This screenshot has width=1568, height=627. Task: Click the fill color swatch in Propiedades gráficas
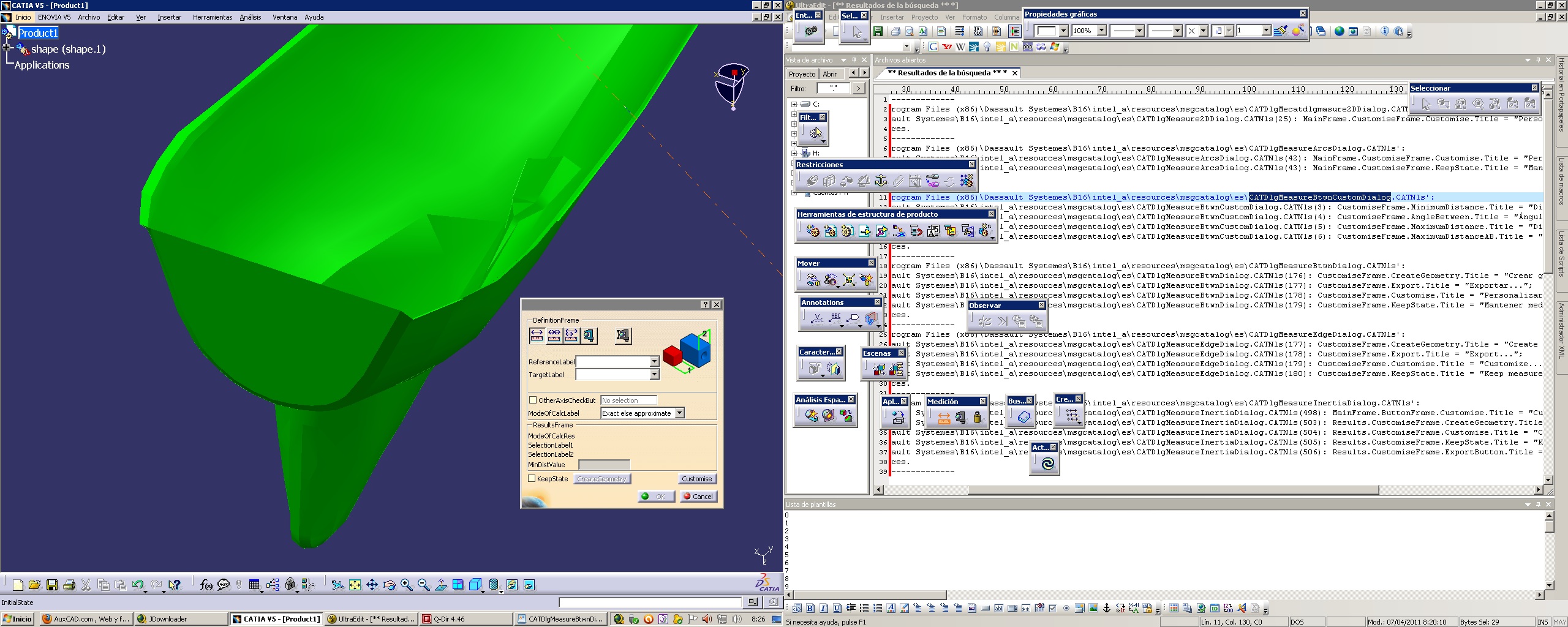tap(1046, 31)
